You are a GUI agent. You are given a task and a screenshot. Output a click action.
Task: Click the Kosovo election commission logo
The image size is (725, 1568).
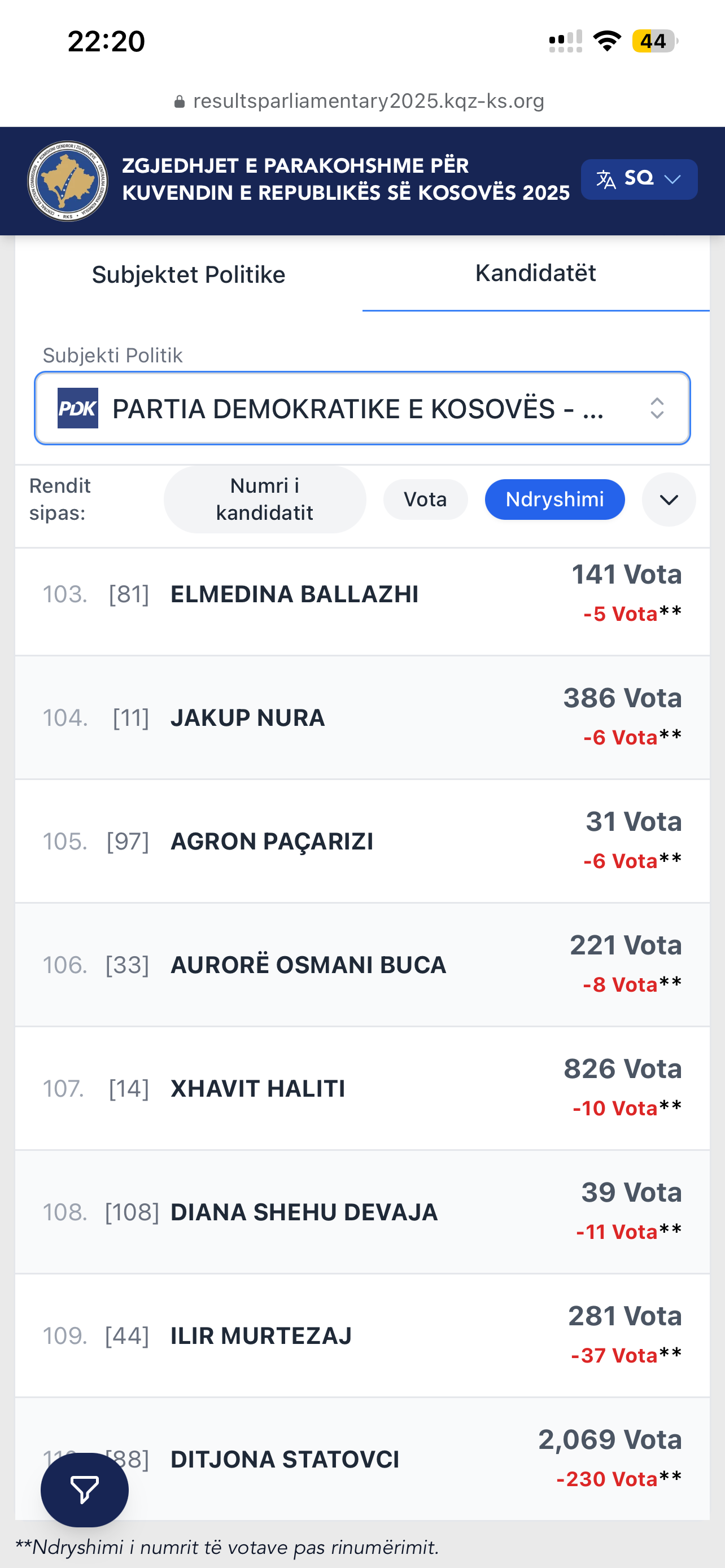pyautogui.click(x=68, y=181)
